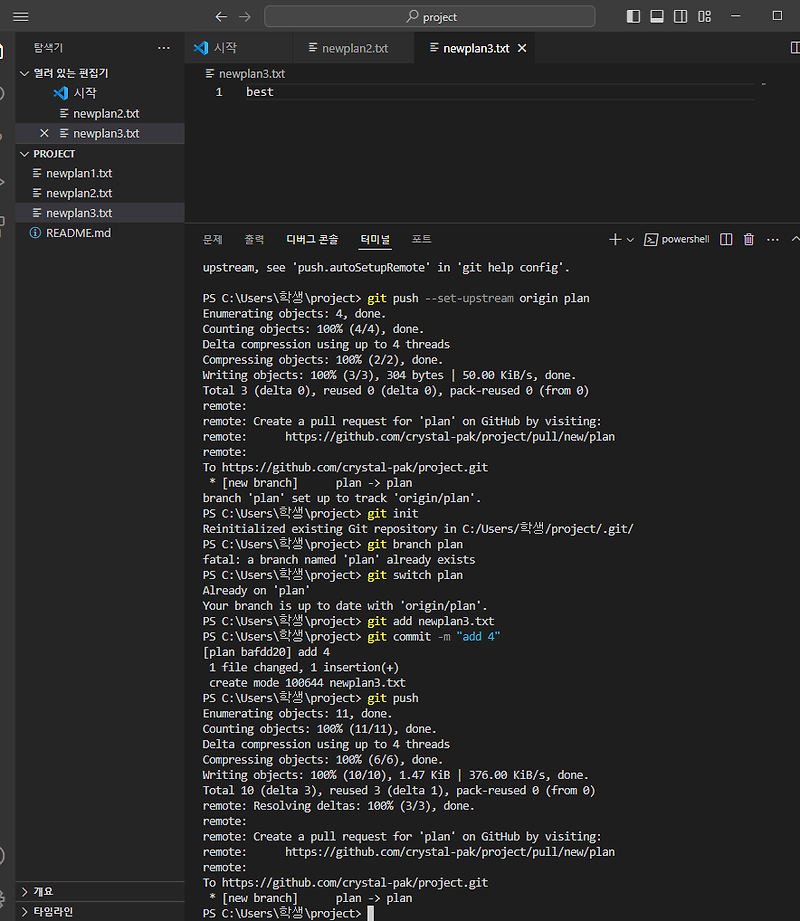Toggle the secondary sidebar visibility
The height and width of the screenshot is (921, 800).
(x=680, y=16)
